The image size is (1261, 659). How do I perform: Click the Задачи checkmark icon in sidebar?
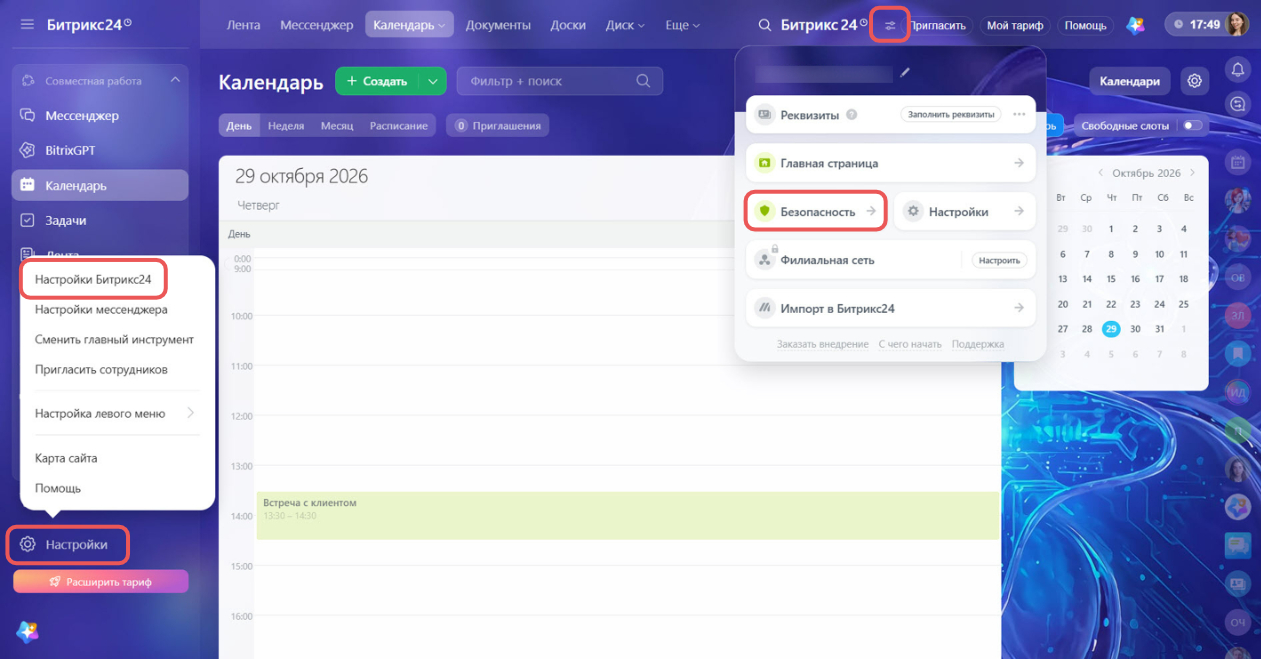tap(28, 220)
